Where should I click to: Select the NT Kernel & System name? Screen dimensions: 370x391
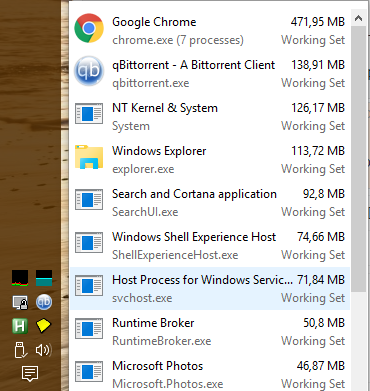[x=165, y=108]
